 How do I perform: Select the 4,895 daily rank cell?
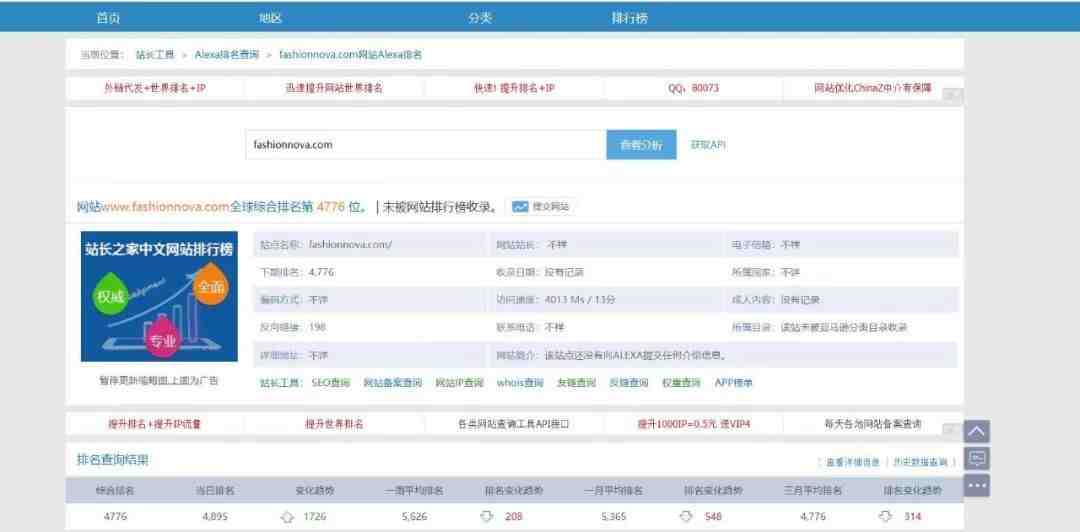click(x=215, y=517)
